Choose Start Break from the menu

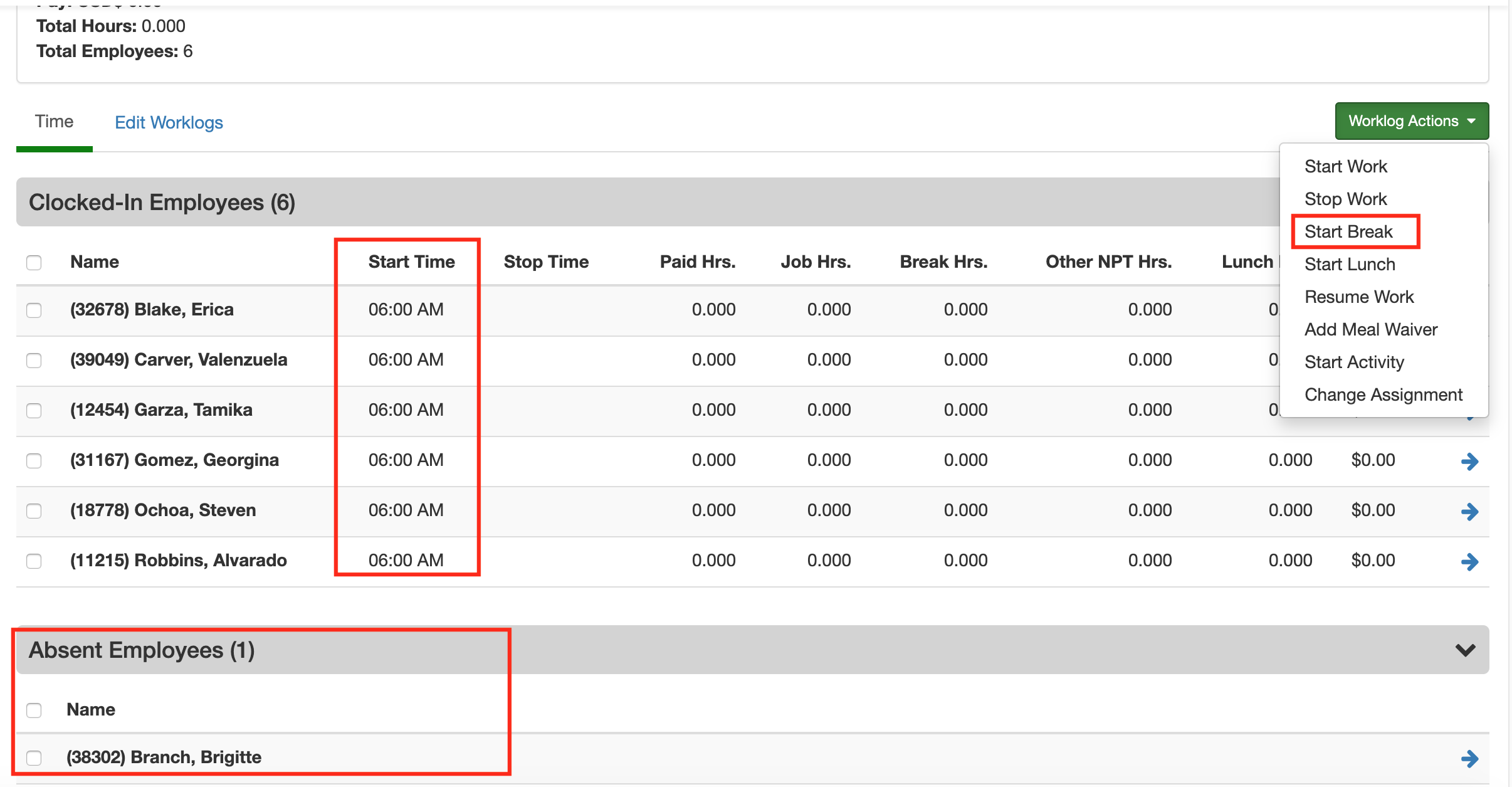pos(1348,232)
